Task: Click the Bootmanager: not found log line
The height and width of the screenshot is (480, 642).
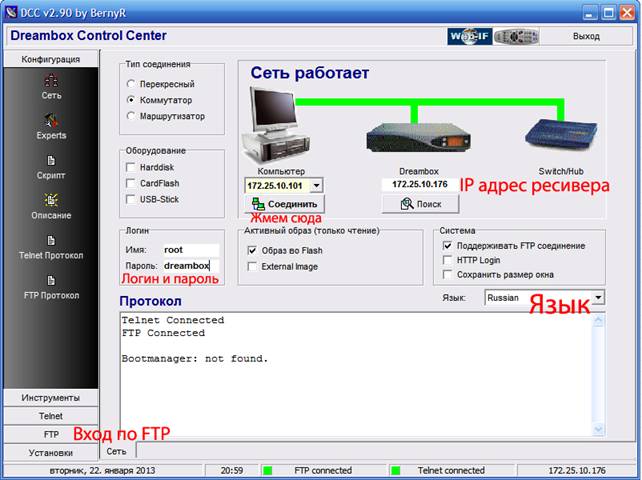Action: pyautogui.click(x=195, y=358)
